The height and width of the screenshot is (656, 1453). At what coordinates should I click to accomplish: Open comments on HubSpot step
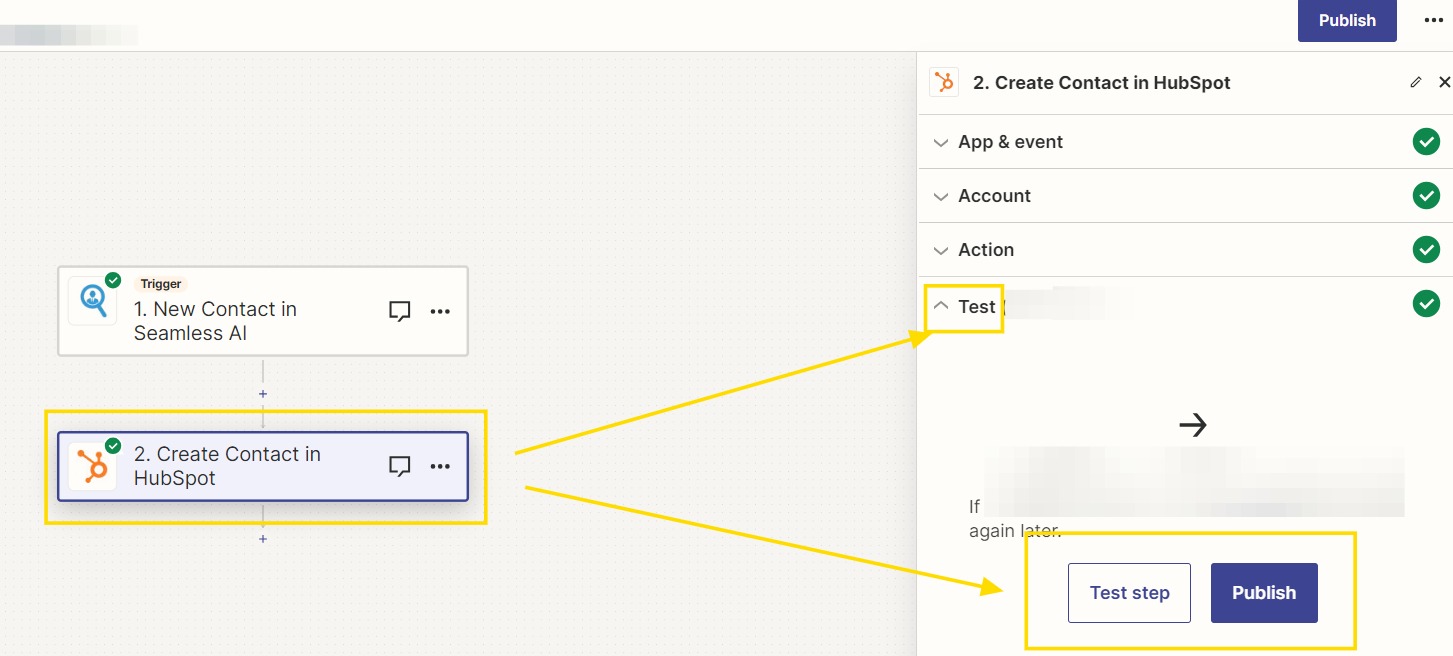coord(400,466)
